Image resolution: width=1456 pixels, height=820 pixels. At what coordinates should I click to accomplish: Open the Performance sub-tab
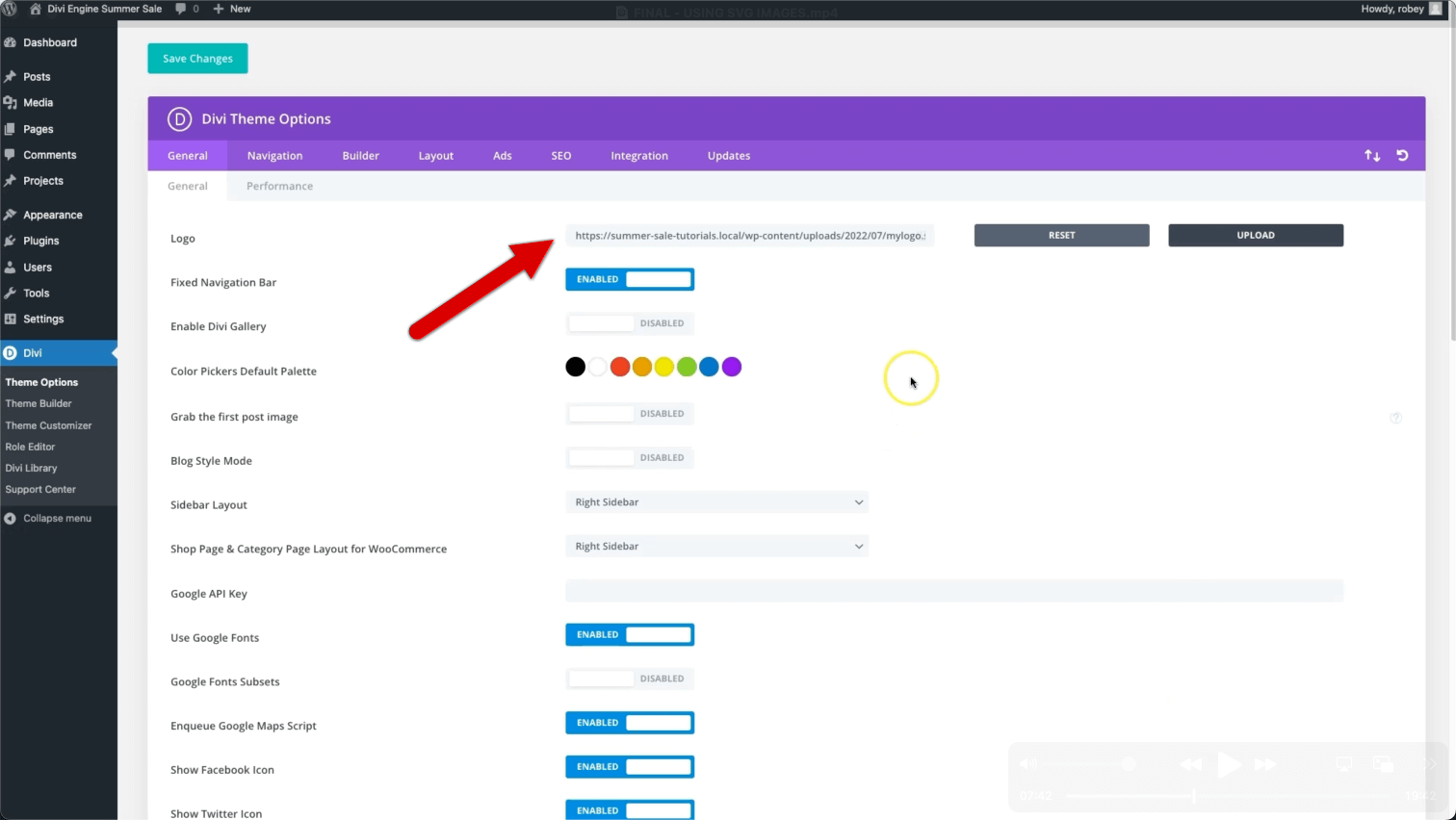[279, 186]
